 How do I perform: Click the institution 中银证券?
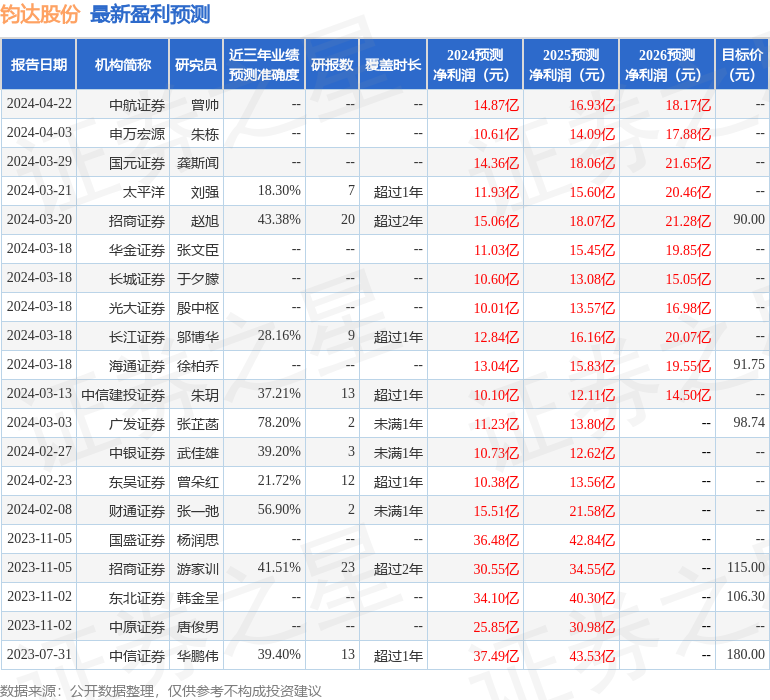(x=137, y=453)
